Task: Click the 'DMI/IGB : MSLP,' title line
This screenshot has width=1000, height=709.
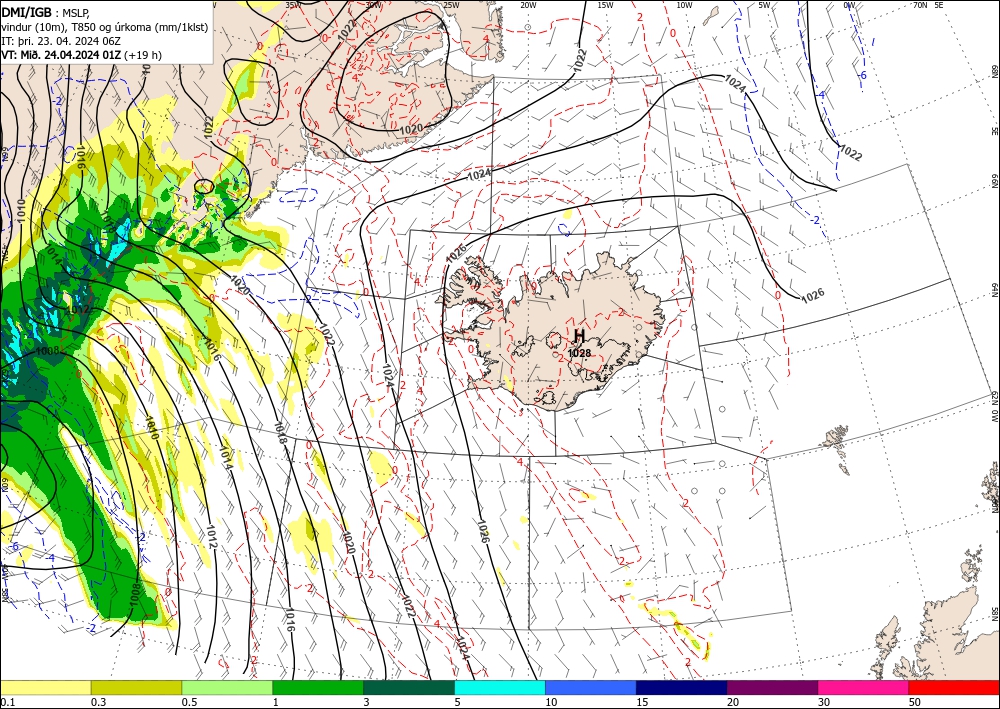Action: tap(45, 11)
